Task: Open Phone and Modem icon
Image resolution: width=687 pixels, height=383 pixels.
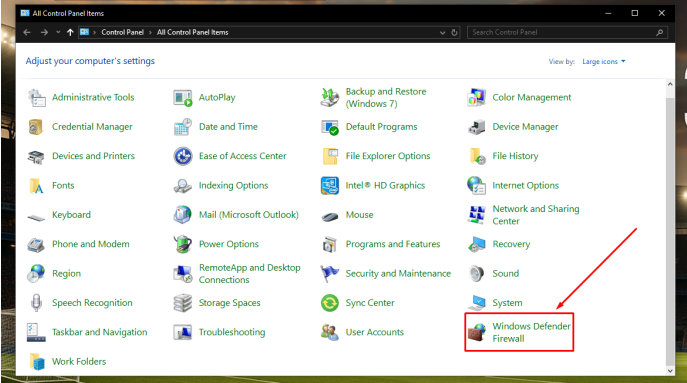Action: point(36,245)
